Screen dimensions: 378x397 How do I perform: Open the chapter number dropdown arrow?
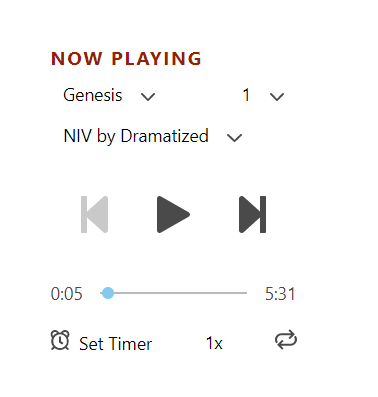tap(277, 97)
